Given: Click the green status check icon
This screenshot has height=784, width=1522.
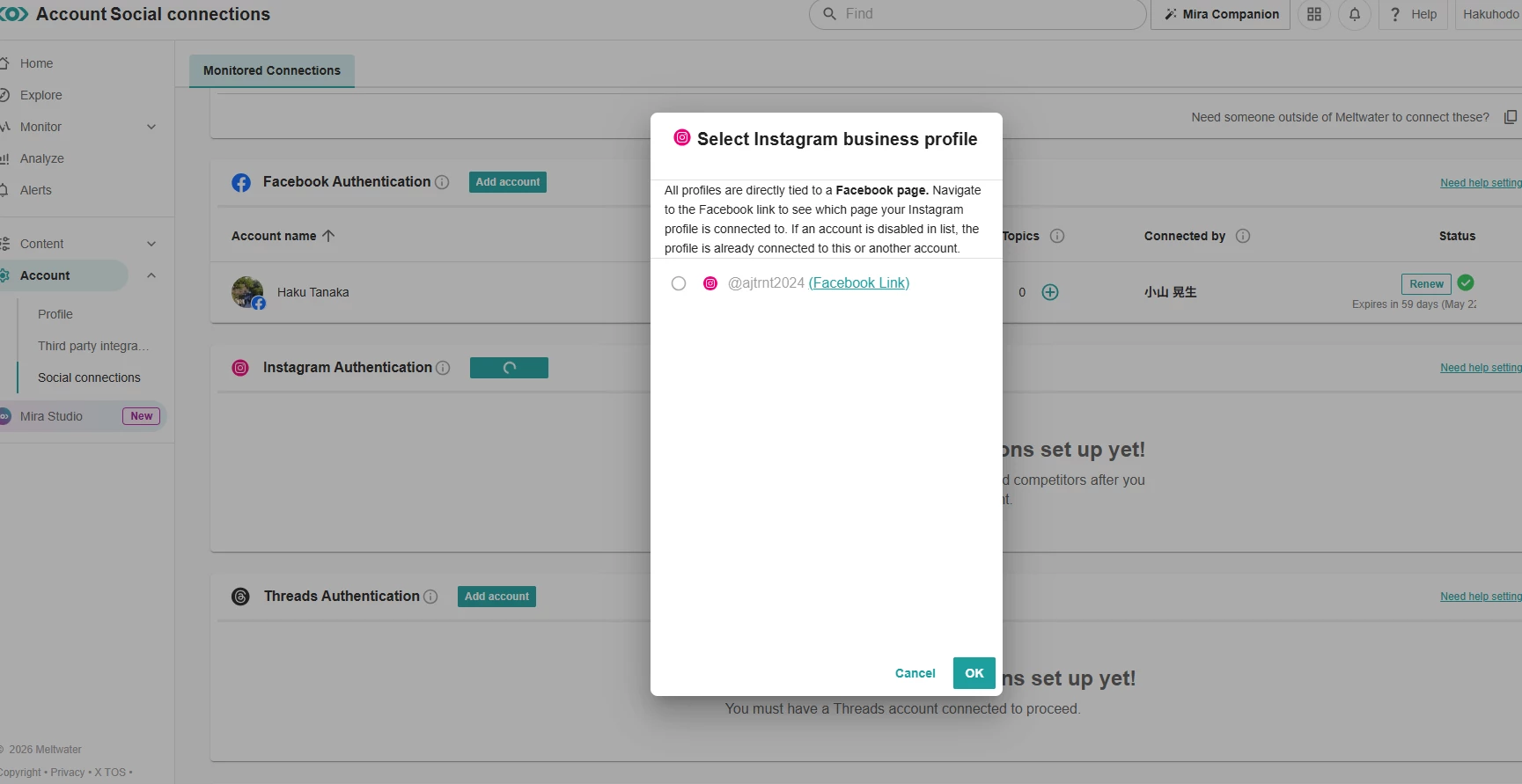Looking at the screenshot, I should click(x=1465, y=282).
